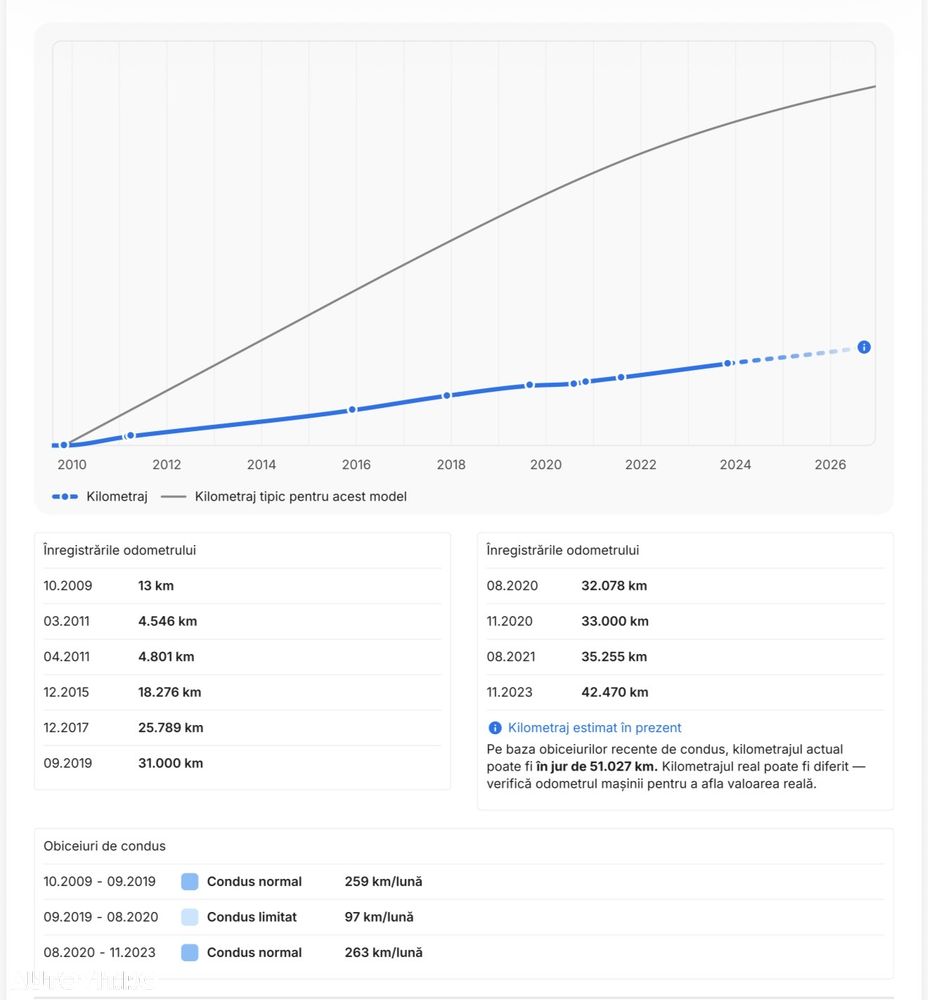The width and height of the screenshot is (928, 1000).
Task: Select the '42.470 km' reading
Action: [x=614, y=693]
